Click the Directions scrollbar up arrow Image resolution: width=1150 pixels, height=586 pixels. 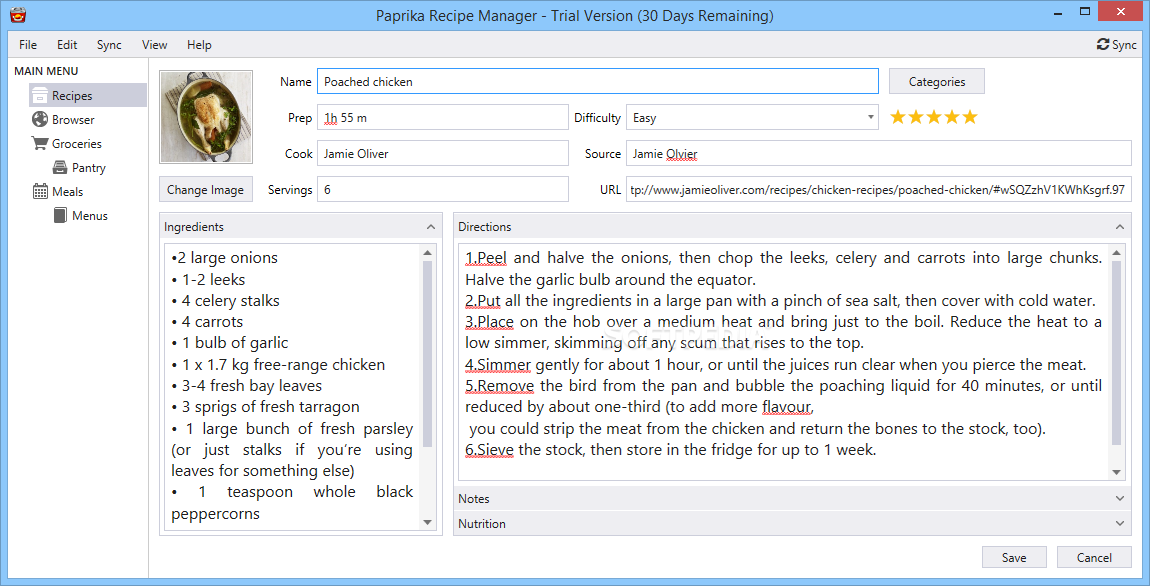click(x=1116, y=253)
